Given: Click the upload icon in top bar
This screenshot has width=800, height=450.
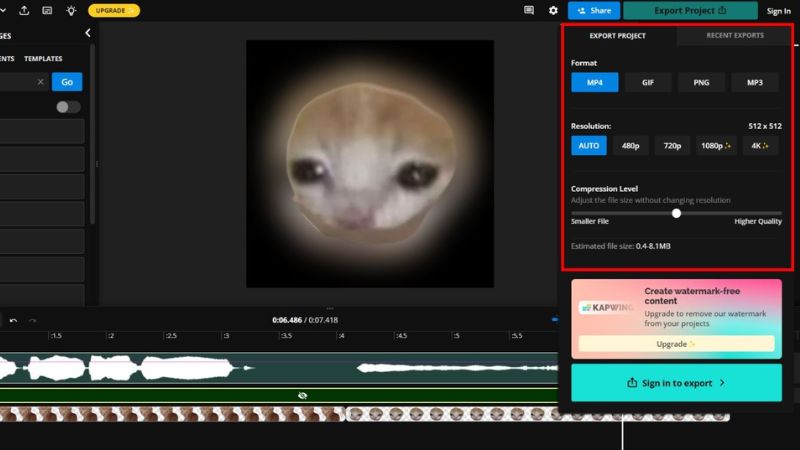Looking at the screenshot, I should pos(23,10).
